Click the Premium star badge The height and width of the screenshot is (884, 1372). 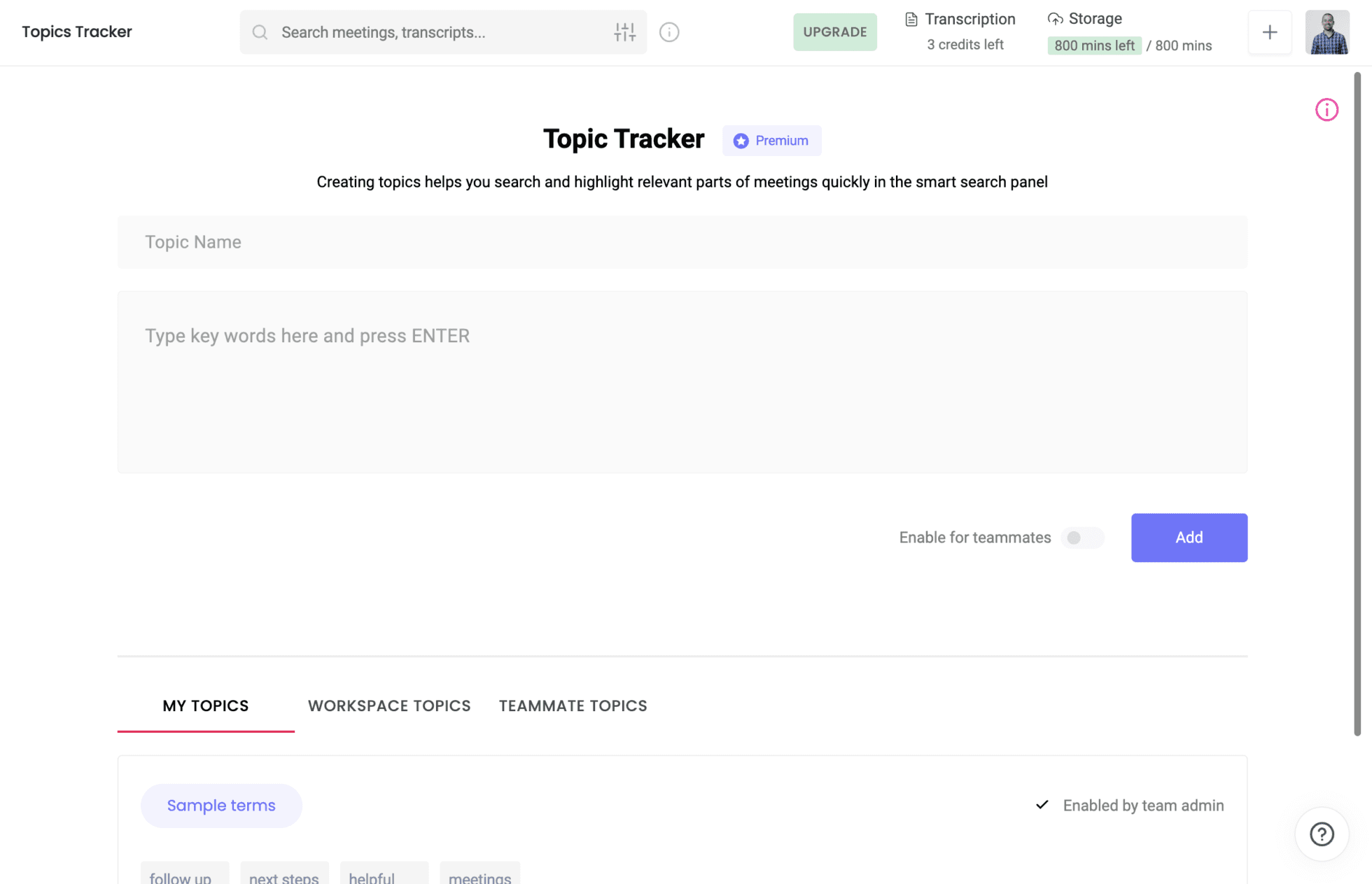(771, 141)
